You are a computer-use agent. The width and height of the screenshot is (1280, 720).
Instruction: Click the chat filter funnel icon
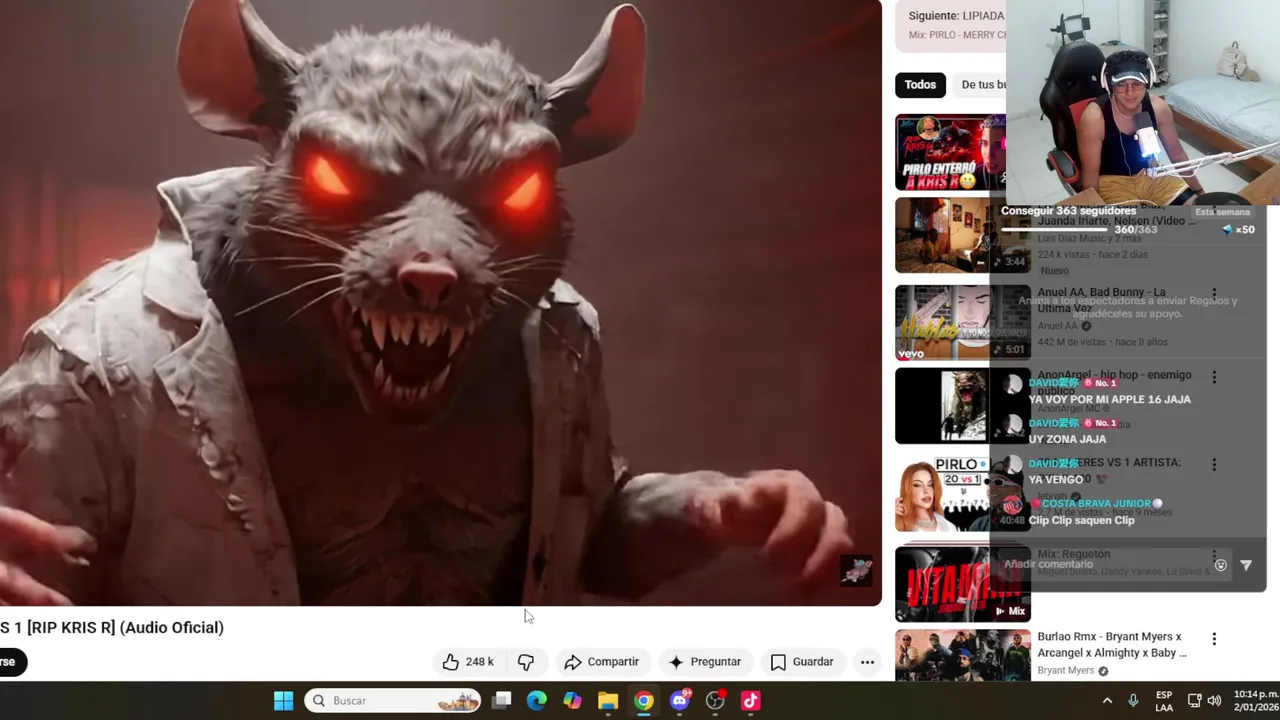click(x=1246, y=565)
